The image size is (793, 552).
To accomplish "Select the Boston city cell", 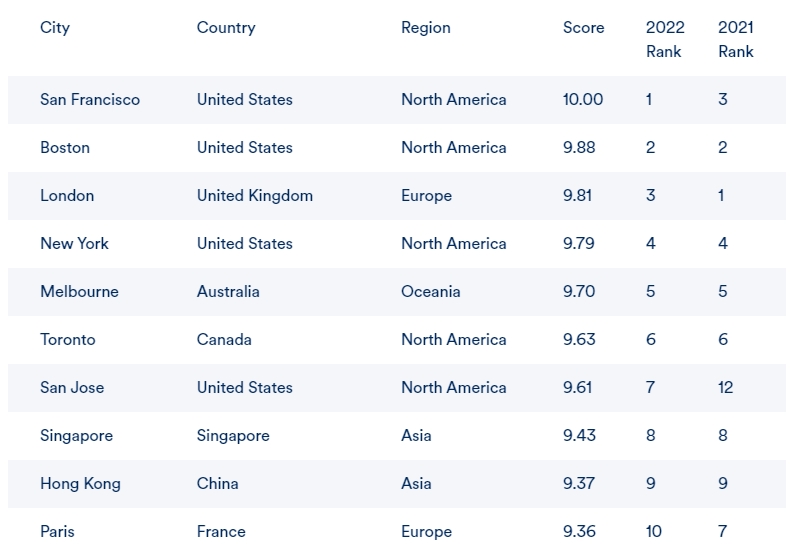I will [65, 148].
